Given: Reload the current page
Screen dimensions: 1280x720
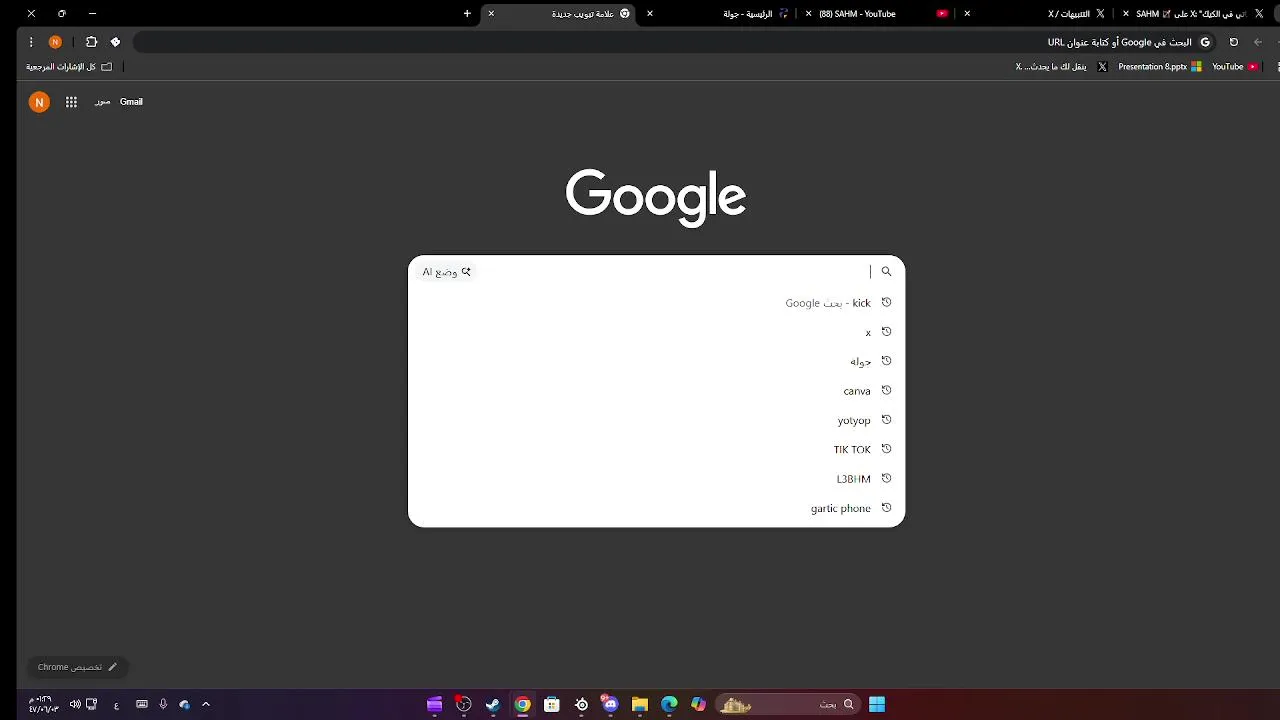Looking at the screenshot, I should pyautogui.click(x=1233, y=42).
